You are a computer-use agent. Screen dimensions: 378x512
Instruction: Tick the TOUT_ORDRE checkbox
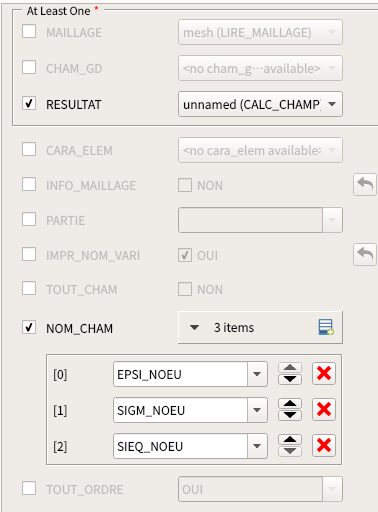pos(29,489)
